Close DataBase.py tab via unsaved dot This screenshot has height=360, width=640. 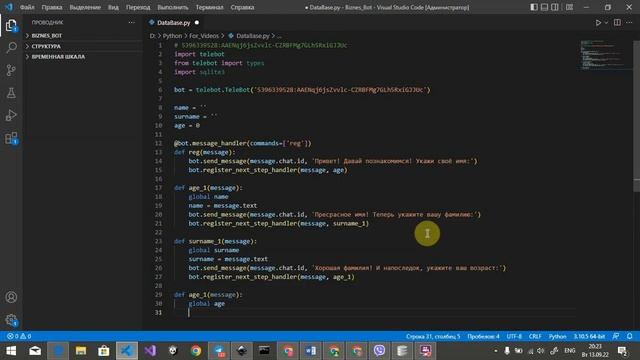point(197,22)
